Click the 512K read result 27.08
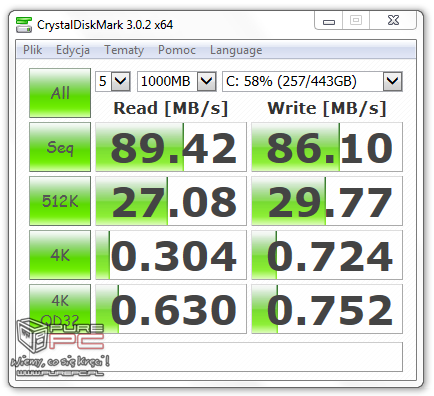Image resolution: width=434 pixels, height=396 pixels. 171,201
